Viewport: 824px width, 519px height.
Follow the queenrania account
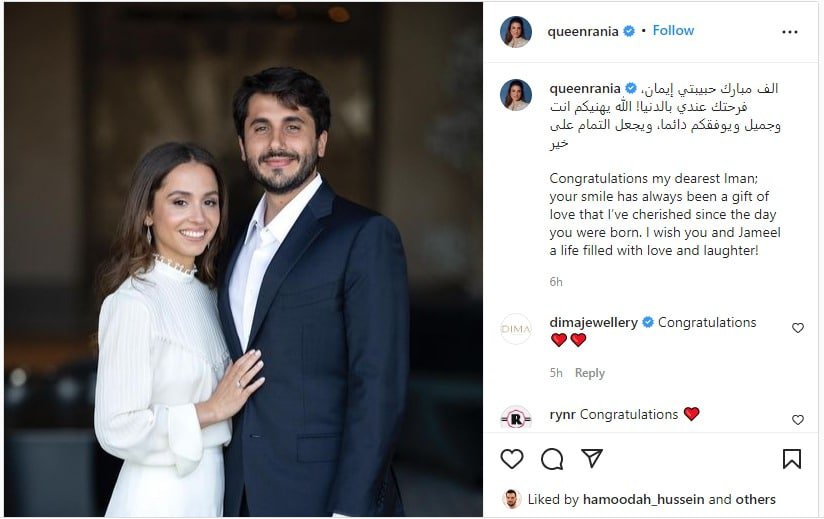click(673, 31)
